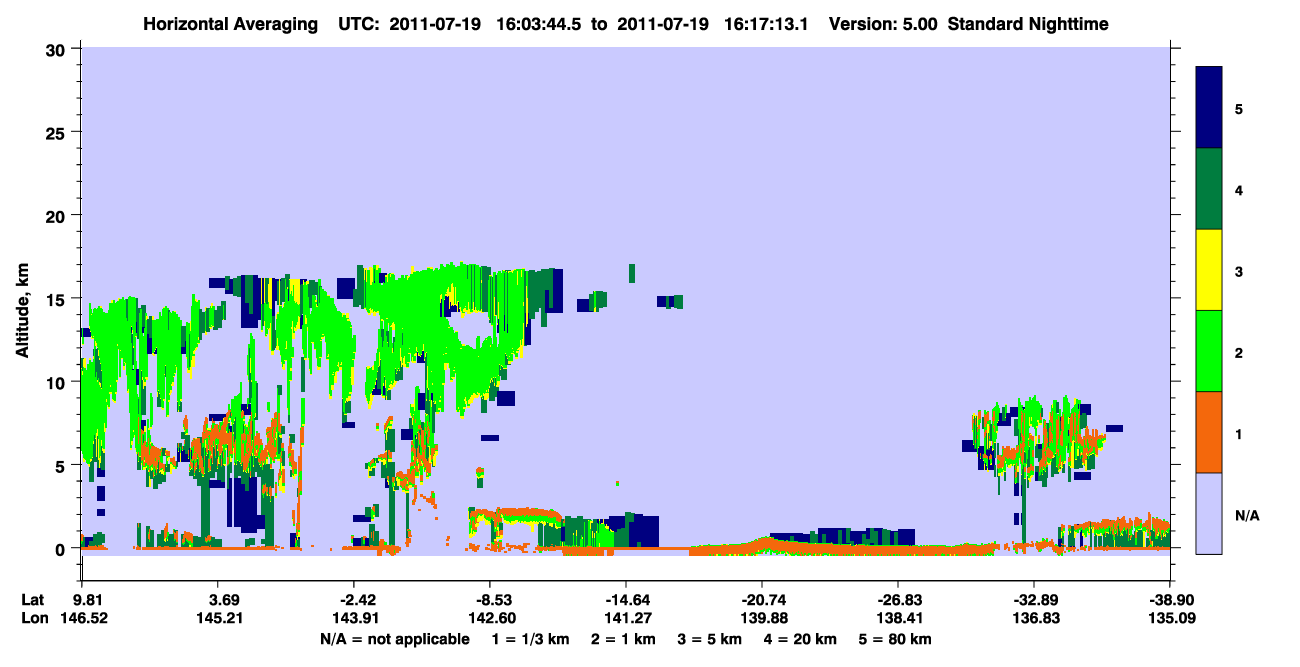This screenshot has height=667, width=1300.
Task: Click latitude value -8.53
Action: click(493, 600)
